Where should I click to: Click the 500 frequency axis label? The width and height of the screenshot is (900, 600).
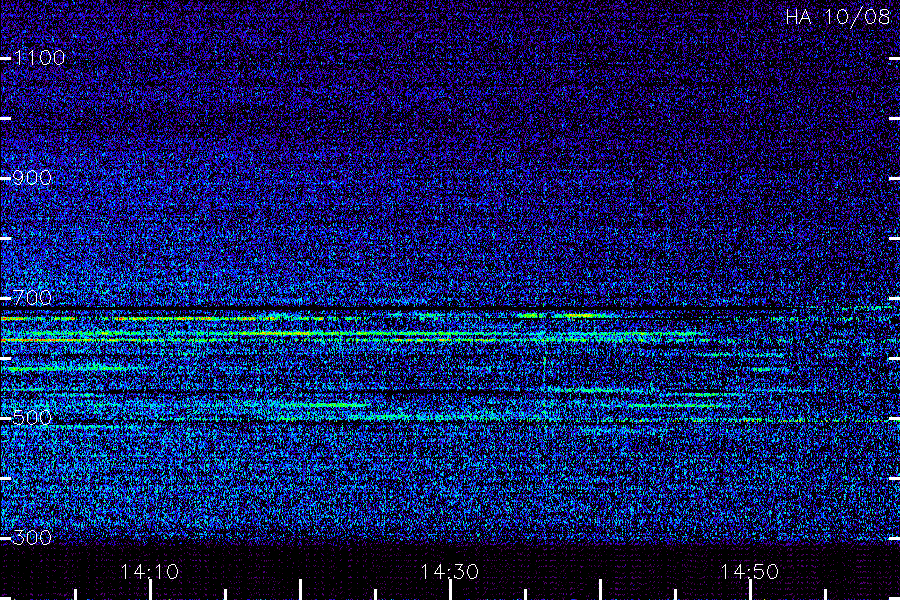coord(32,417)
